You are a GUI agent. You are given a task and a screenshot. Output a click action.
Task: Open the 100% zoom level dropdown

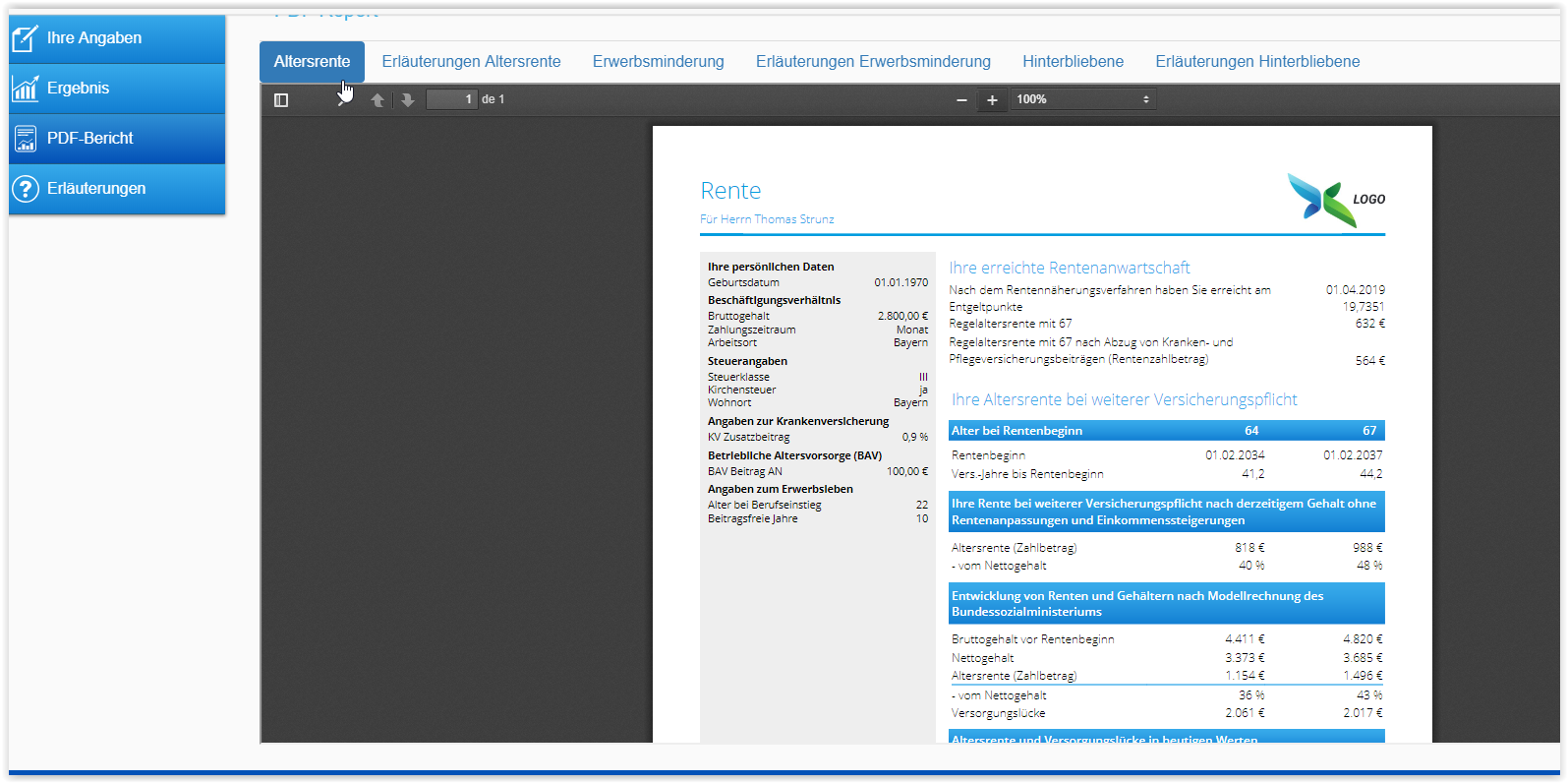[1081, 99]
